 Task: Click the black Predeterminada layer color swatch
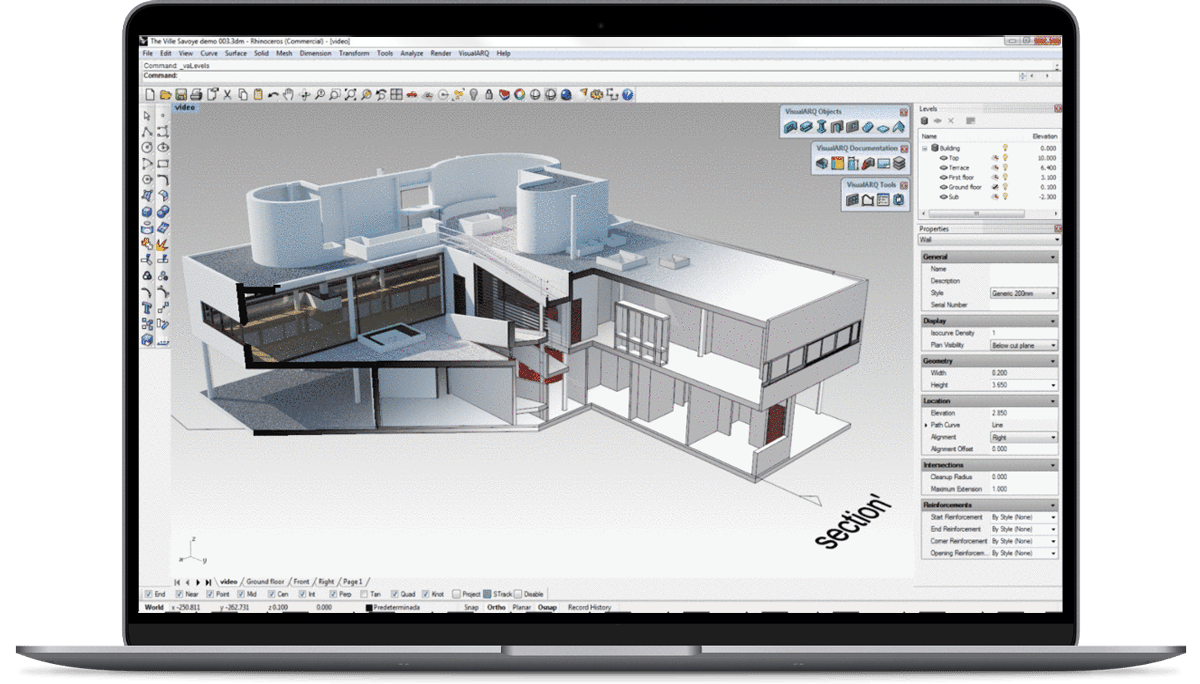[x=369, y=607]
